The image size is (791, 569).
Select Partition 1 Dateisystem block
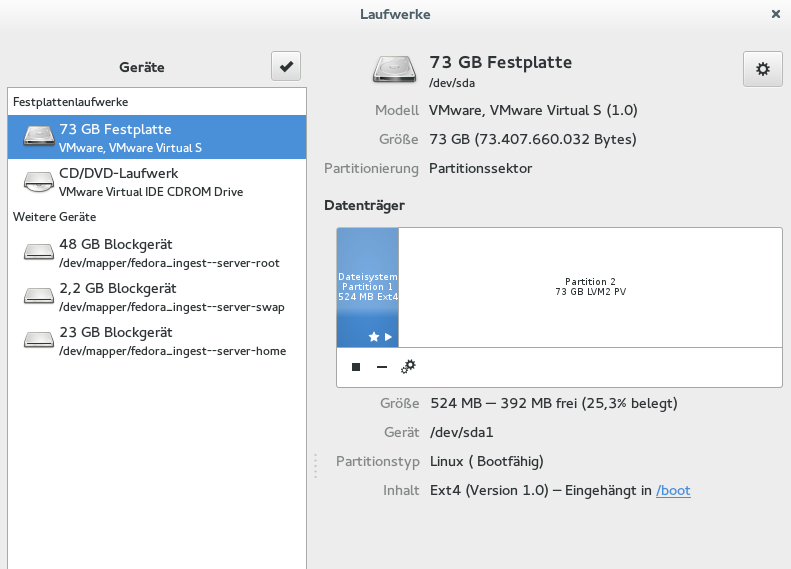click(x=367, y=287)
